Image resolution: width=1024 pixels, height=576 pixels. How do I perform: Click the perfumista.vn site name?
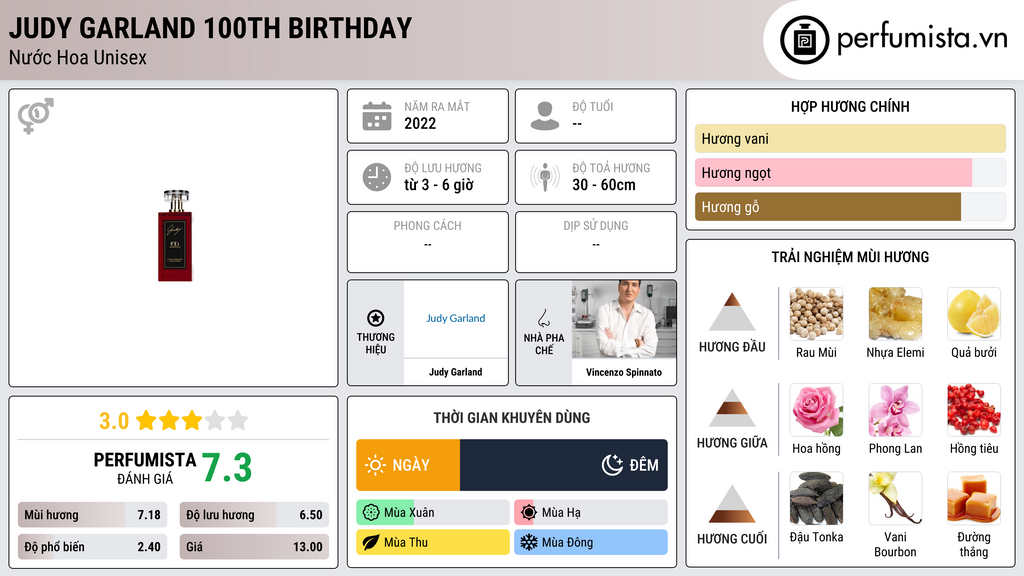922,39
